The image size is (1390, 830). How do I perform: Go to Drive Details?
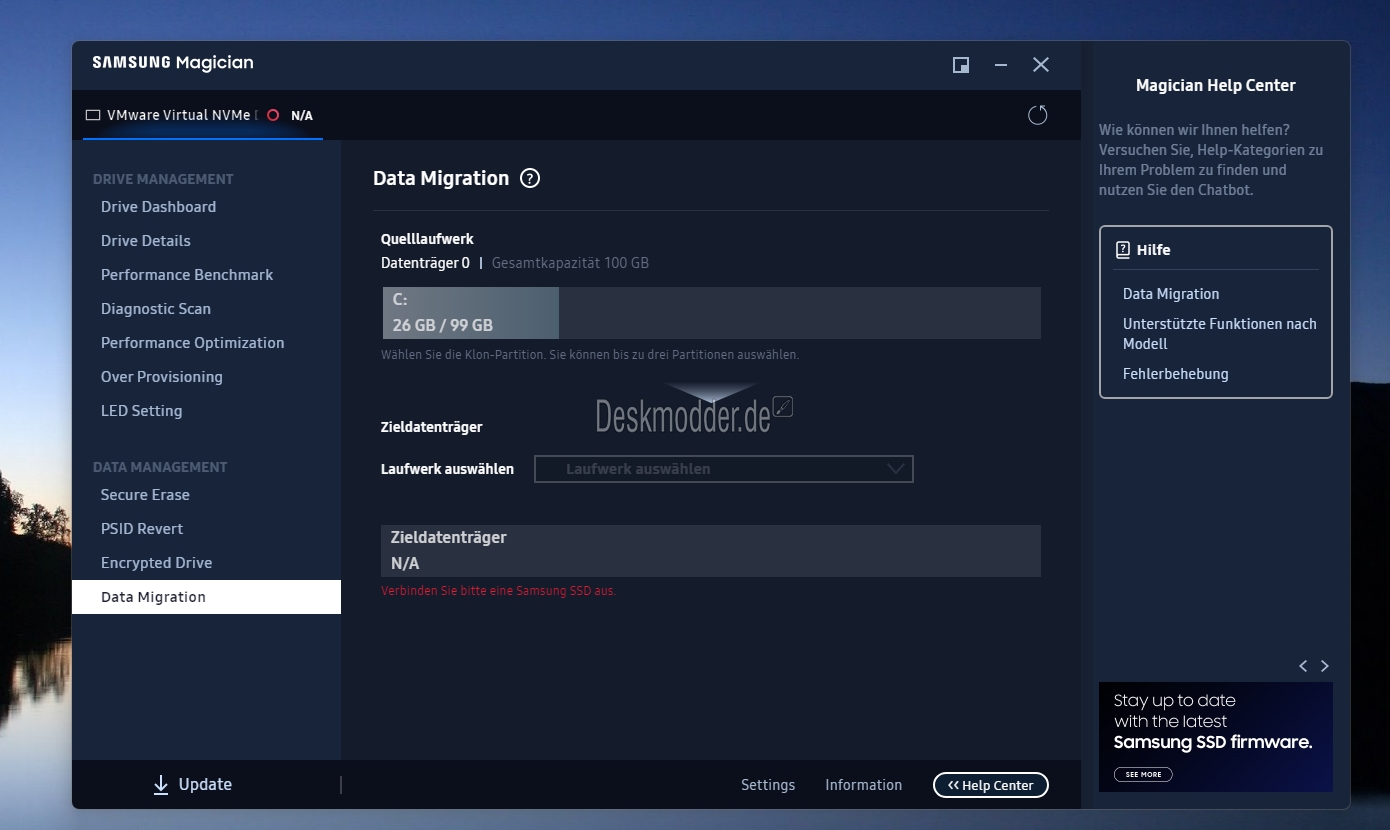pos(145,241)
